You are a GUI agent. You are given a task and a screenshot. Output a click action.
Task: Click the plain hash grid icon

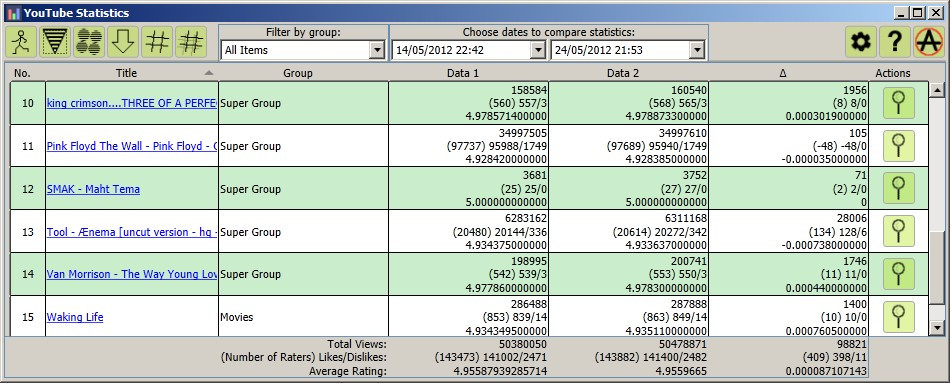click(157, 42)
